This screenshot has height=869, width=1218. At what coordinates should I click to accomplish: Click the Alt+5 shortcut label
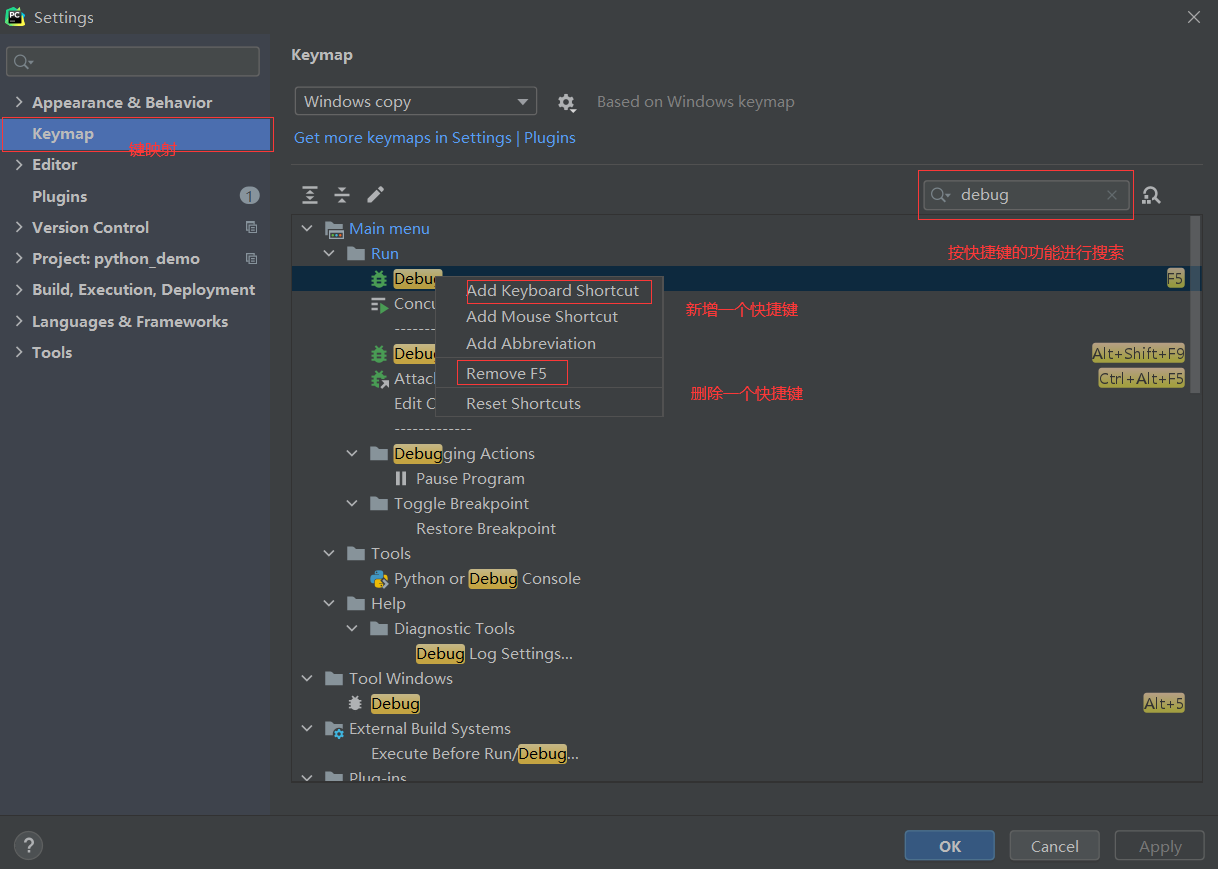click(x=1164, y=704)
